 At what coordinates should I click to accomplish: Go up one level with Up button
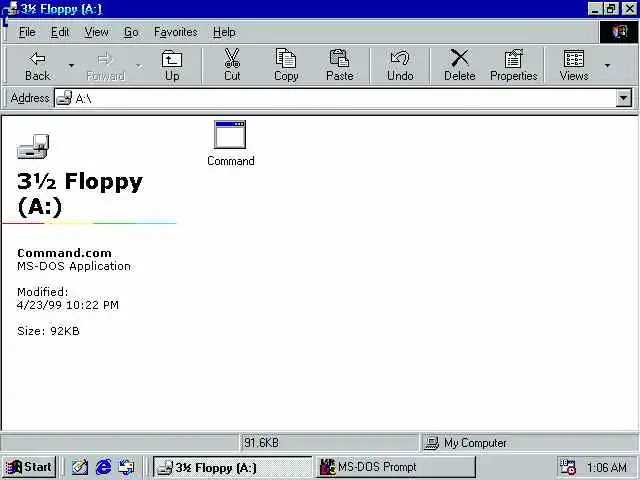click(x=172, y=65)
